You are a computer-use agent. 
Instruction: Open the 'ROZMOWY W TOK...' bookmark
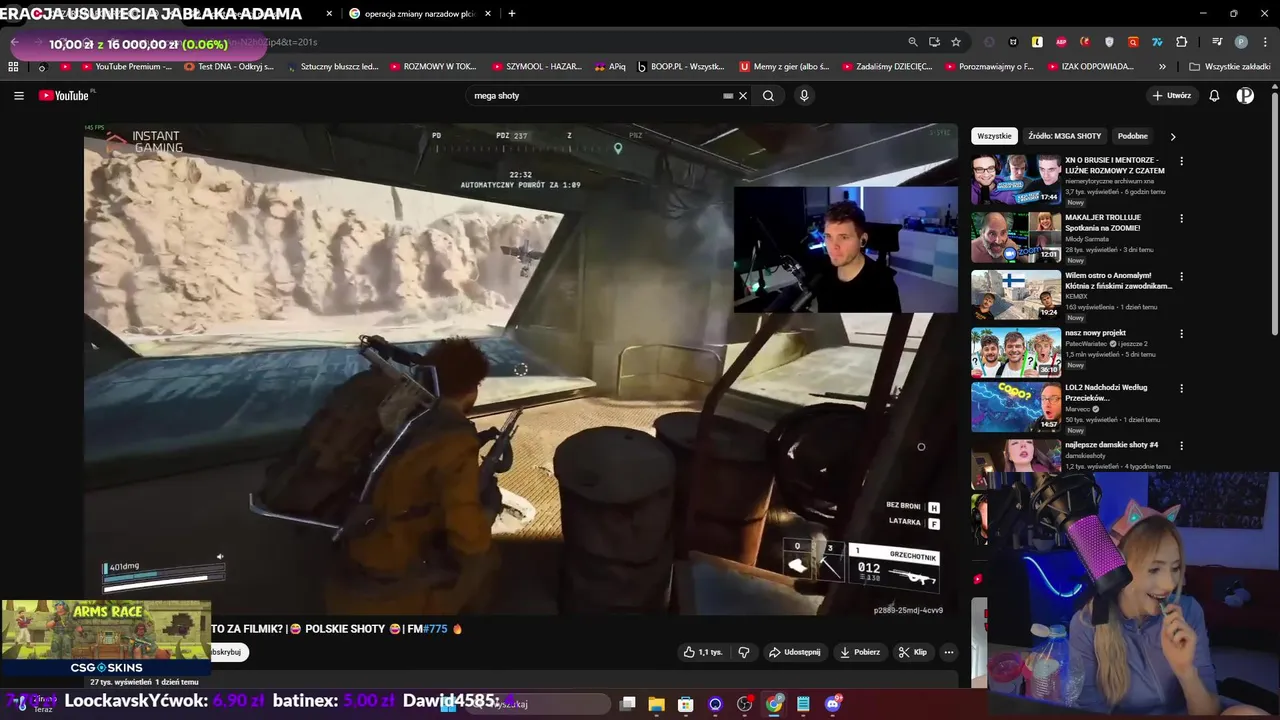[x=432, y=67]
